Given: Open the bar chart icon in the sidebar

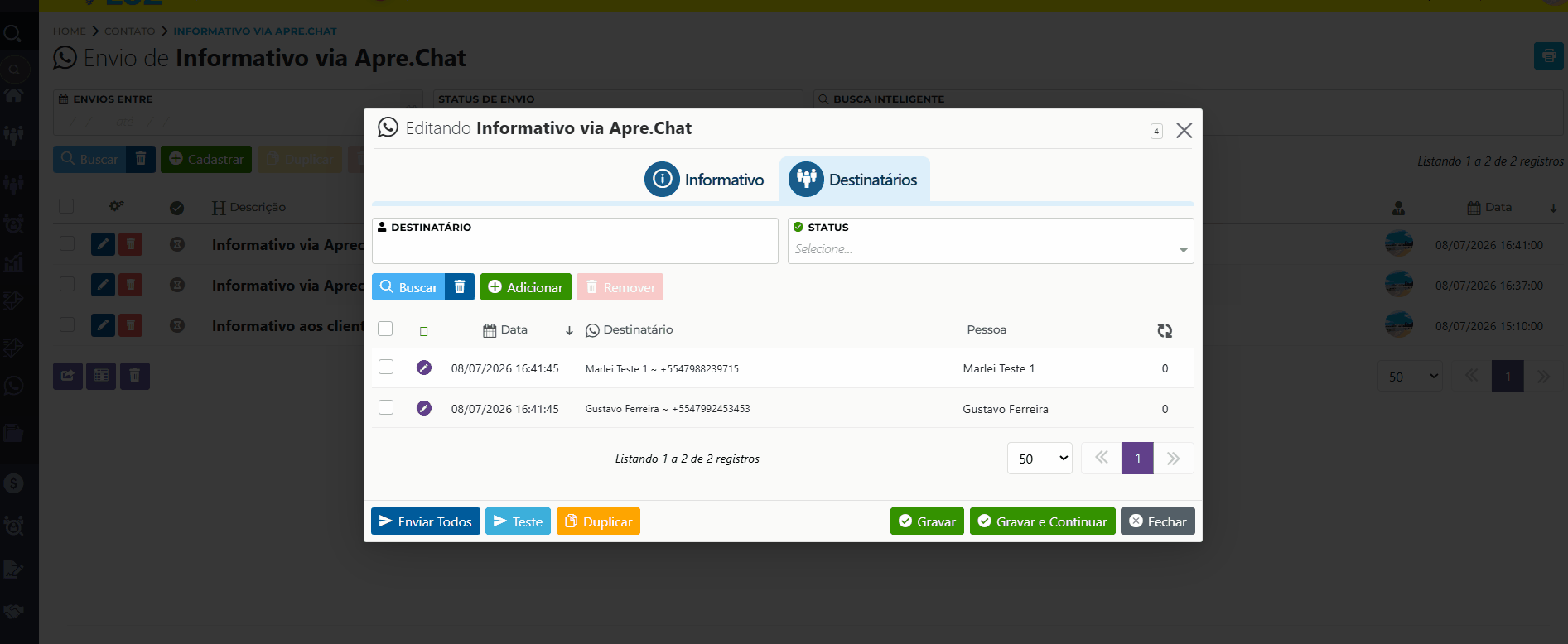Looking at the screenshot, I should (x=13, y=262).
